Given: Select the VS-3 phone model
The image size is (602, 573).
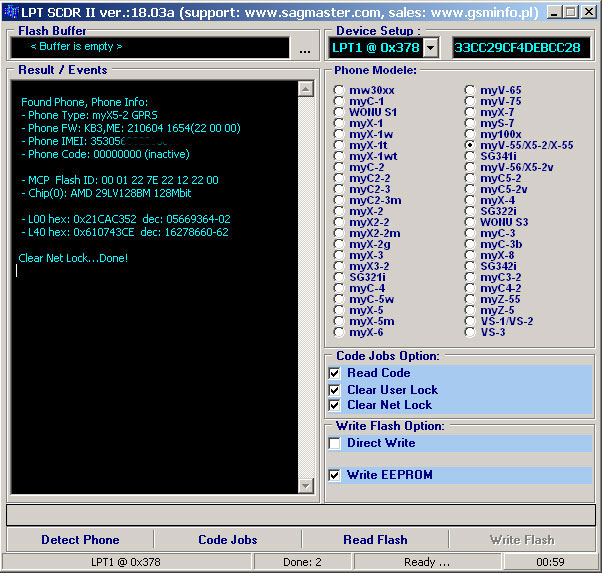Looking at the screenshot, I should tap(470, 333).
